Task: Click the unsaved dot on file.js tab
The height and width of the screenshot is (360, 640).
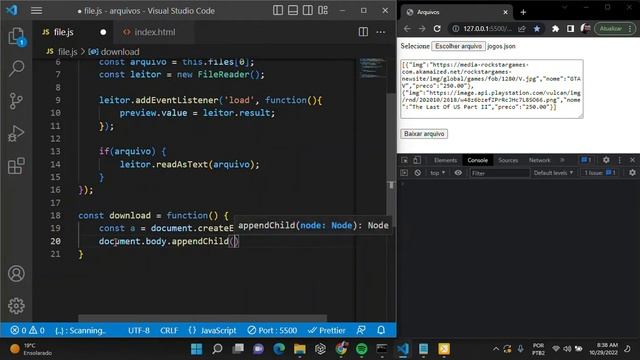Action: tap(103, 32)
